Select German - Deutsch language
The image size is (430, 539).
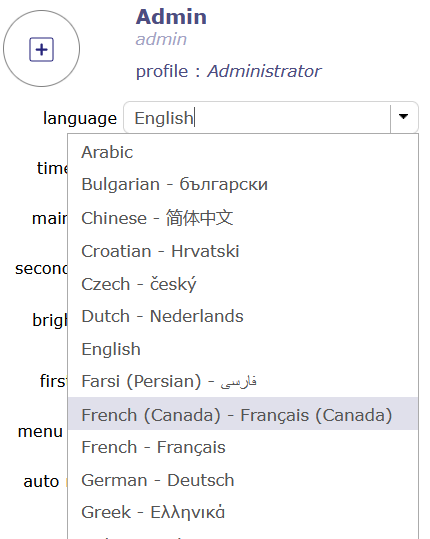coord(243,480)
